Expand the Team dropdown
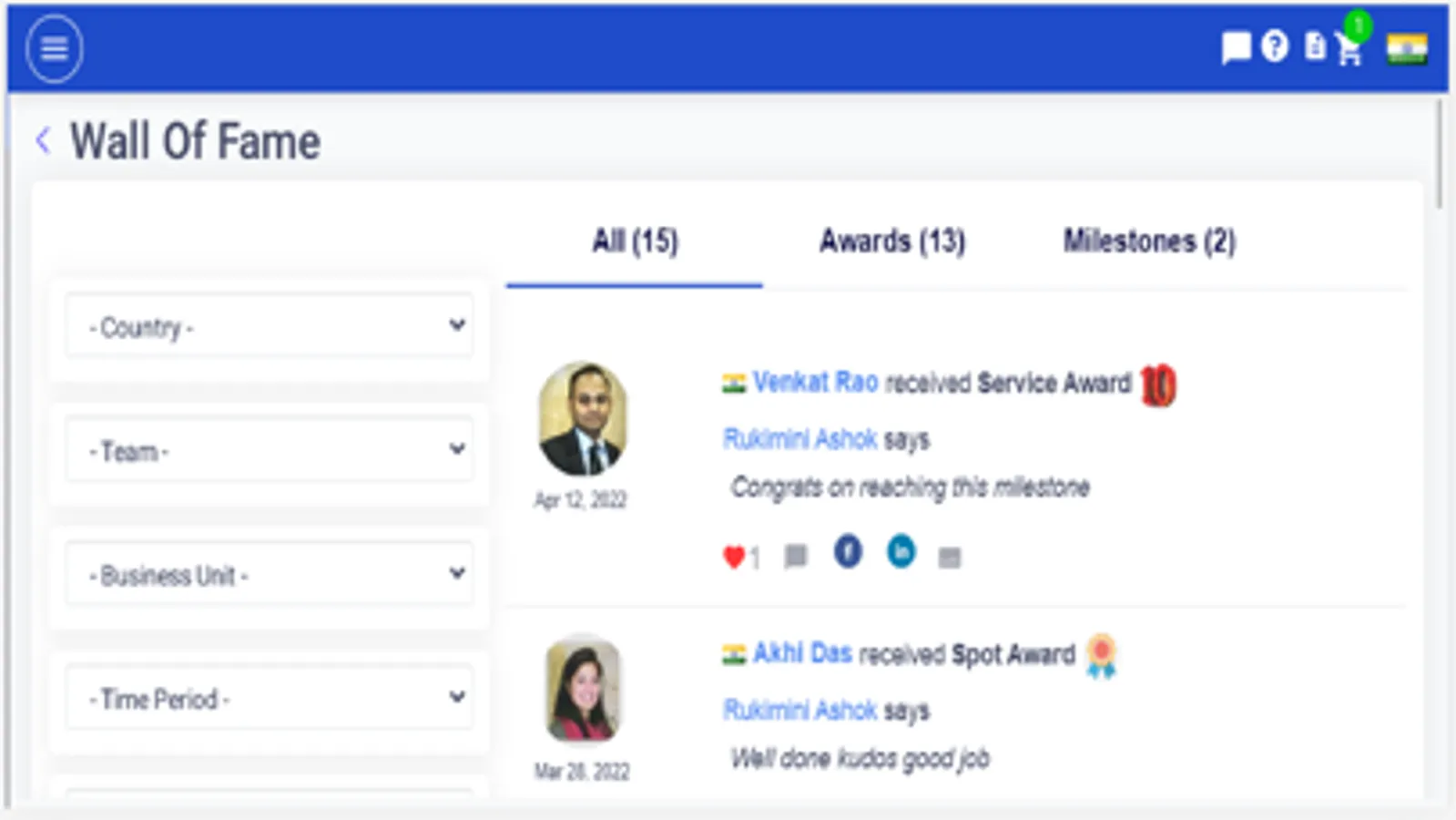This screenshot has width=1456, height=820. pos(270,450)
